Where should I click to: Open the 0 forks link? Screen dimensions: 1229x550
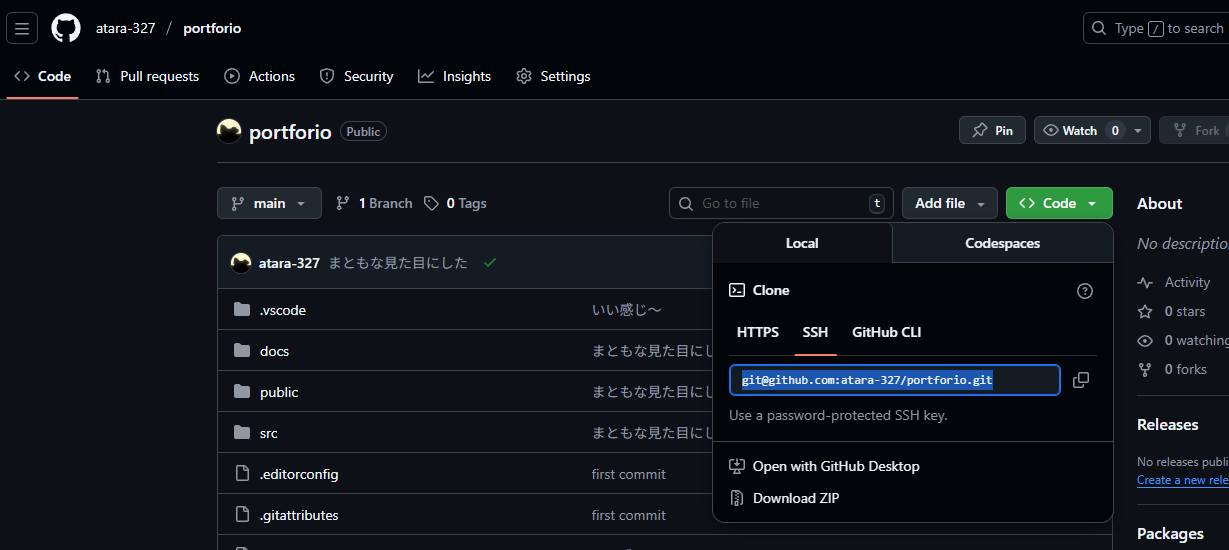coord(1173,370)
